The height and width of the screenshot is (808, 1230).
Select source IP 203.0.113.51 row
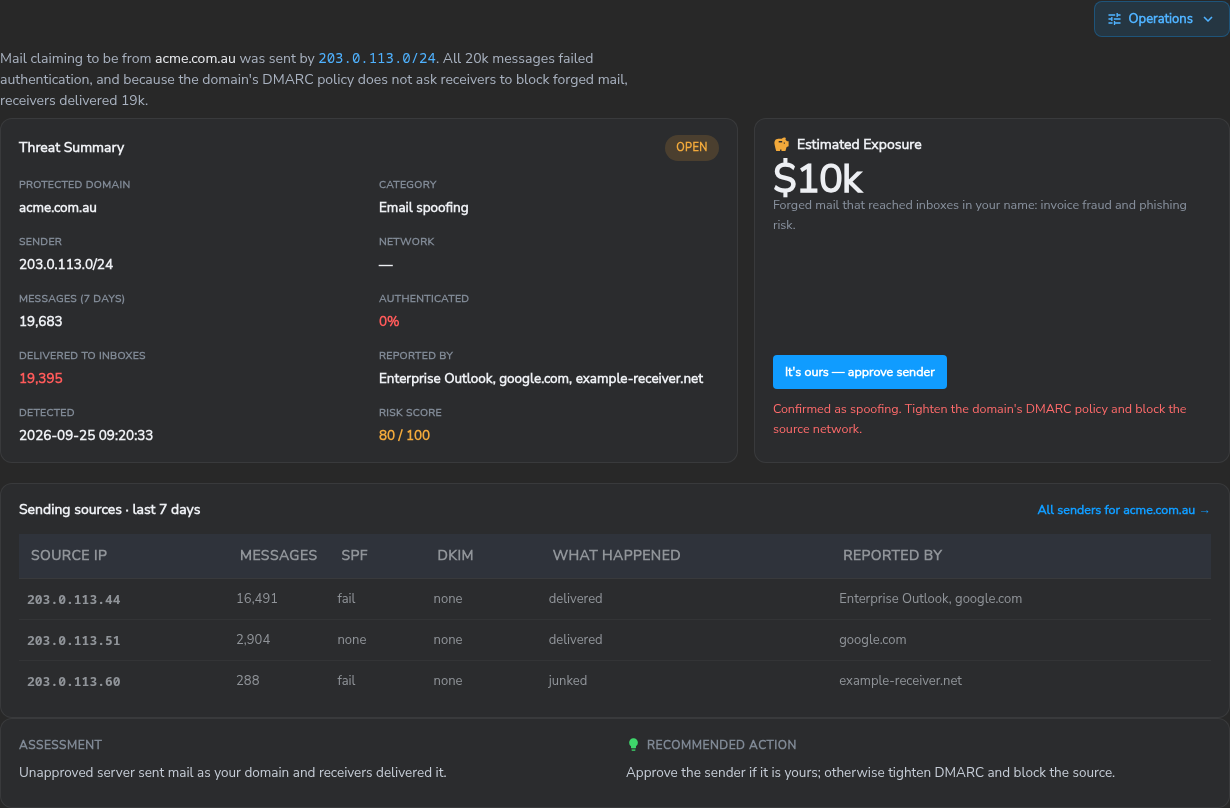[614, 640]
